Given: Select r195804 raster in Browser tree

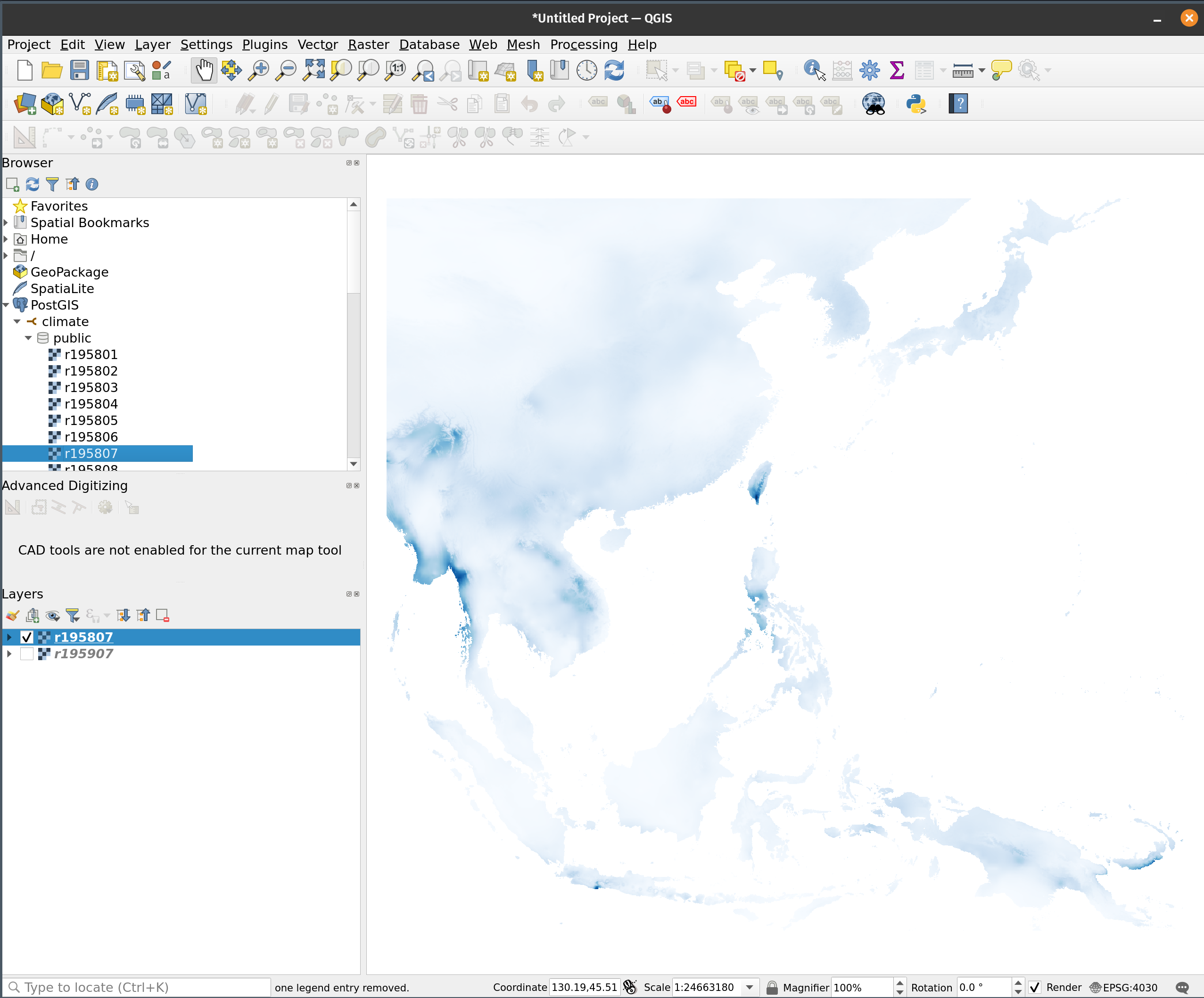Looking at the screenshot, I should [x=91, y=404].
